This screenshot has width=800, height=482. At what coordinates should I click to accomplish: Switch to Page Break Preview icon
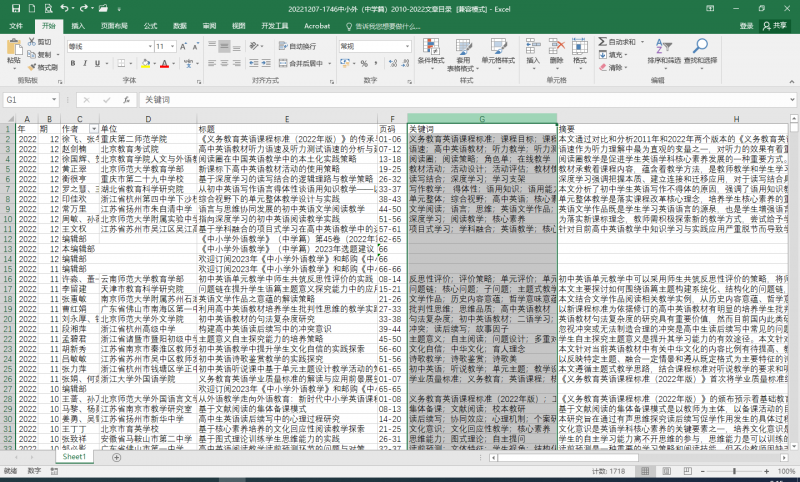(x=688, y=471)
